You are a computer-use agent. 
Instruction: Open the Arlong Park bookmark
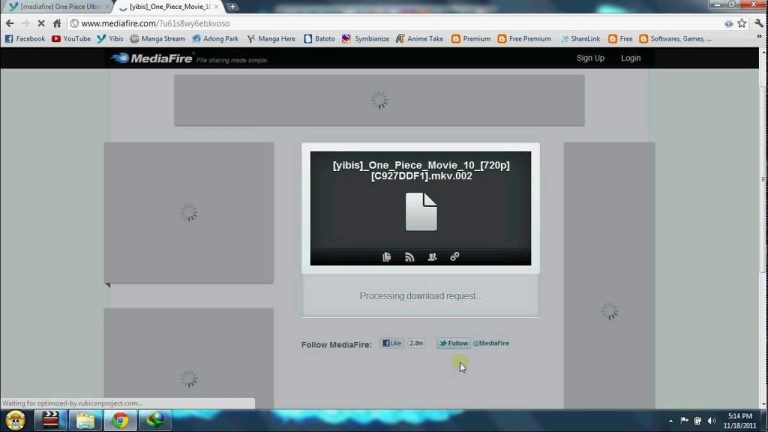[216, 38]
